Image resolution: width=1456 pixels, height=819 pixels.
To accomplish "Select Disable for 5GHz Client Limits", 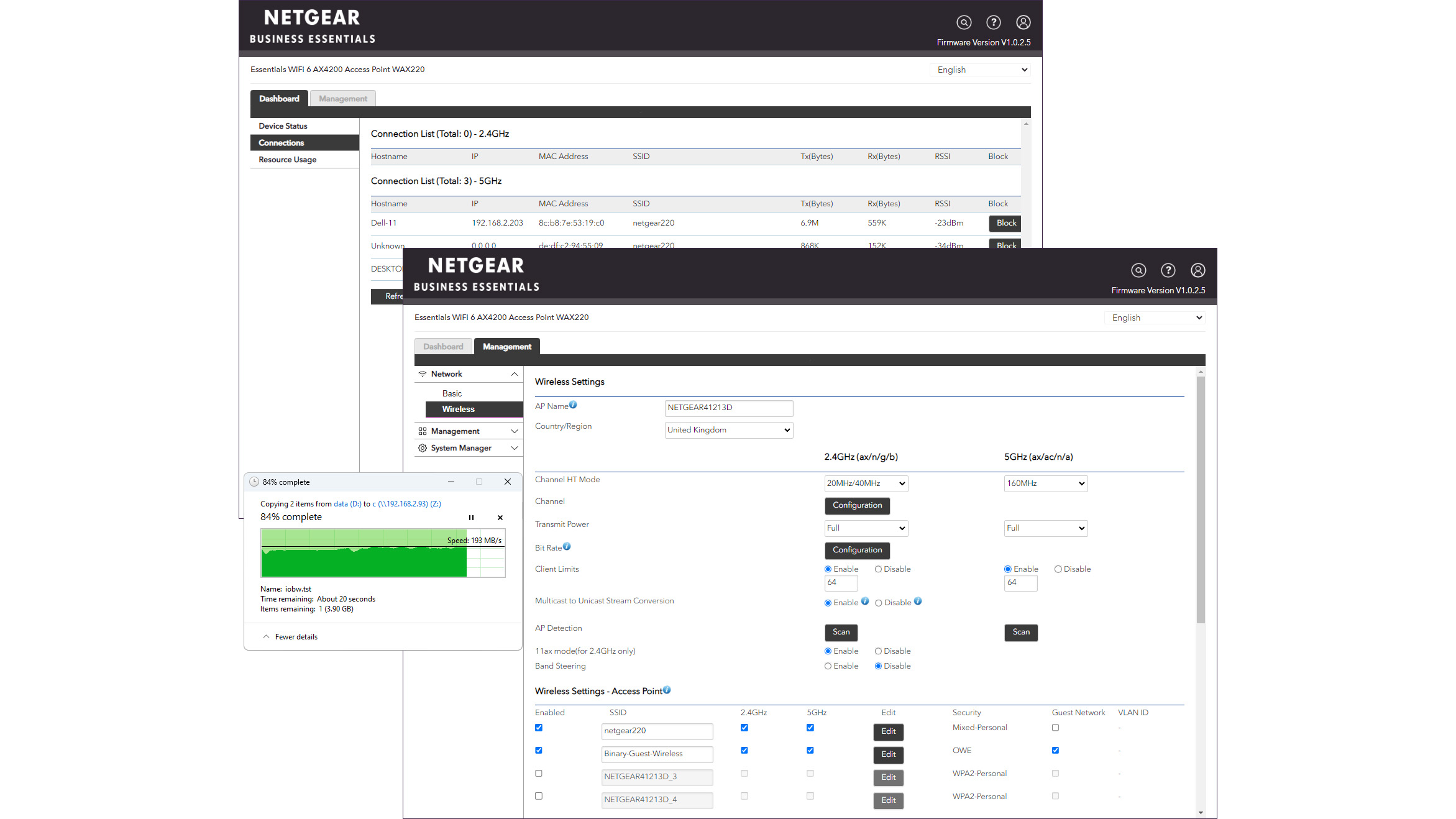I will (1058, 569).
